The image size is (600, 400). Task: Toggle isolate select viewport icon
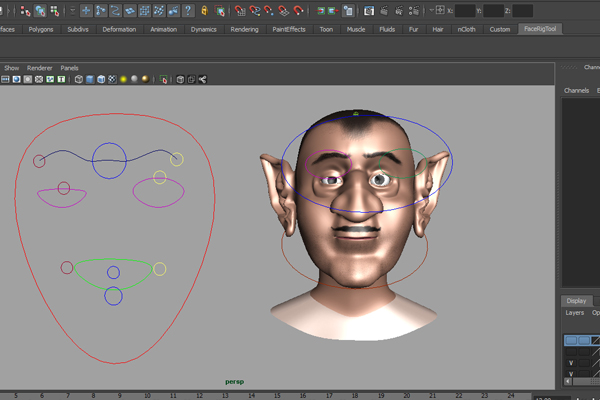pos(163,79)
